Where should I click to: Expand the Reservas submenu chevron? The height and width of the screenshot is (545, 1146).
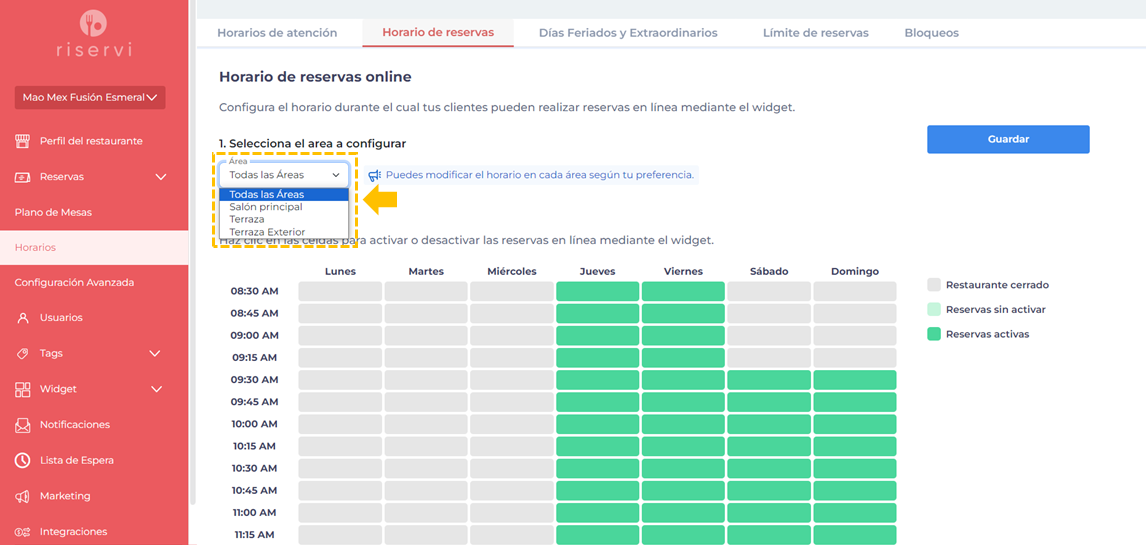point(161,177)
